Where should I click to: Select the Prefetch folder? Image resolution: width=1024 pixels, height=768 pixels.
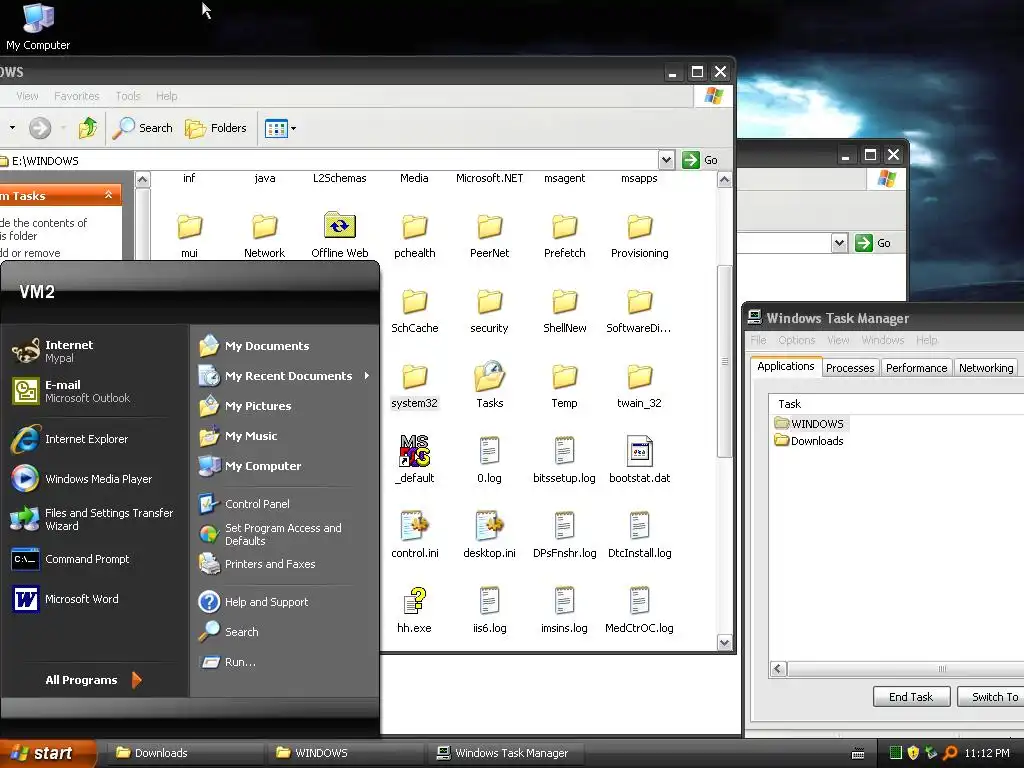pos(564,235)
